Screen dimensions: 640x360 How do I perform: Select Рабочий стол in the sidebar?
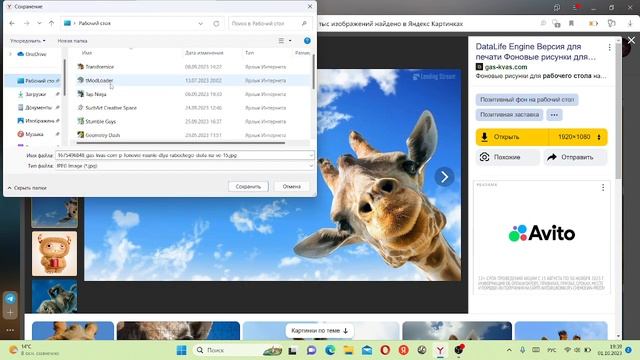coord(36,81)
